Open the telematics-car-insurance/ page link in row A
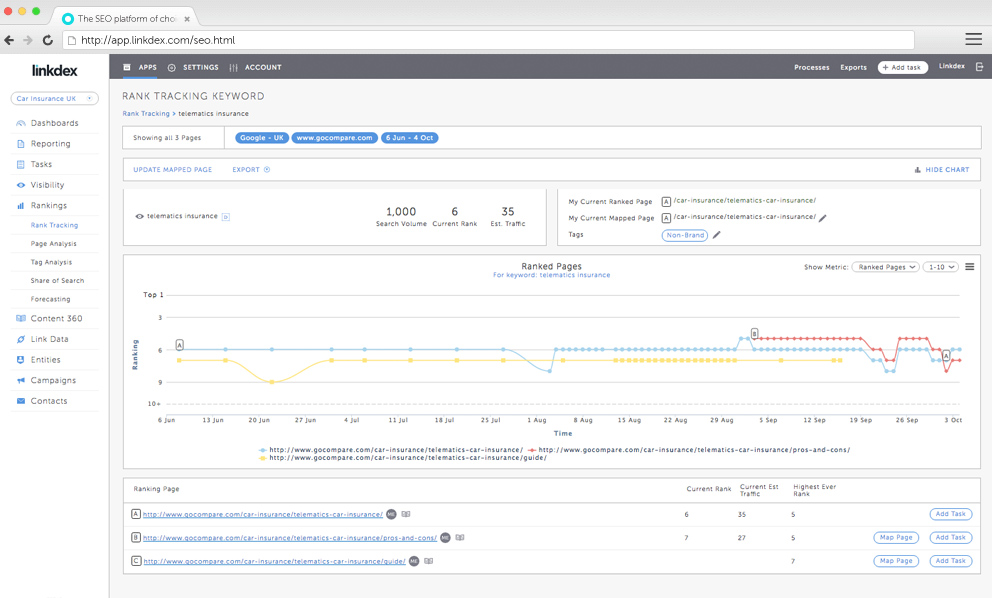 263,514
